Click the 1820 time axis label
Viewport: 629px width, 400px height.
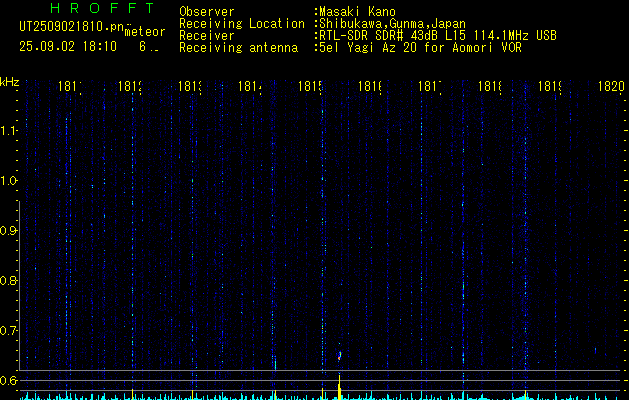pyautogui.click(x=611, y=86)
